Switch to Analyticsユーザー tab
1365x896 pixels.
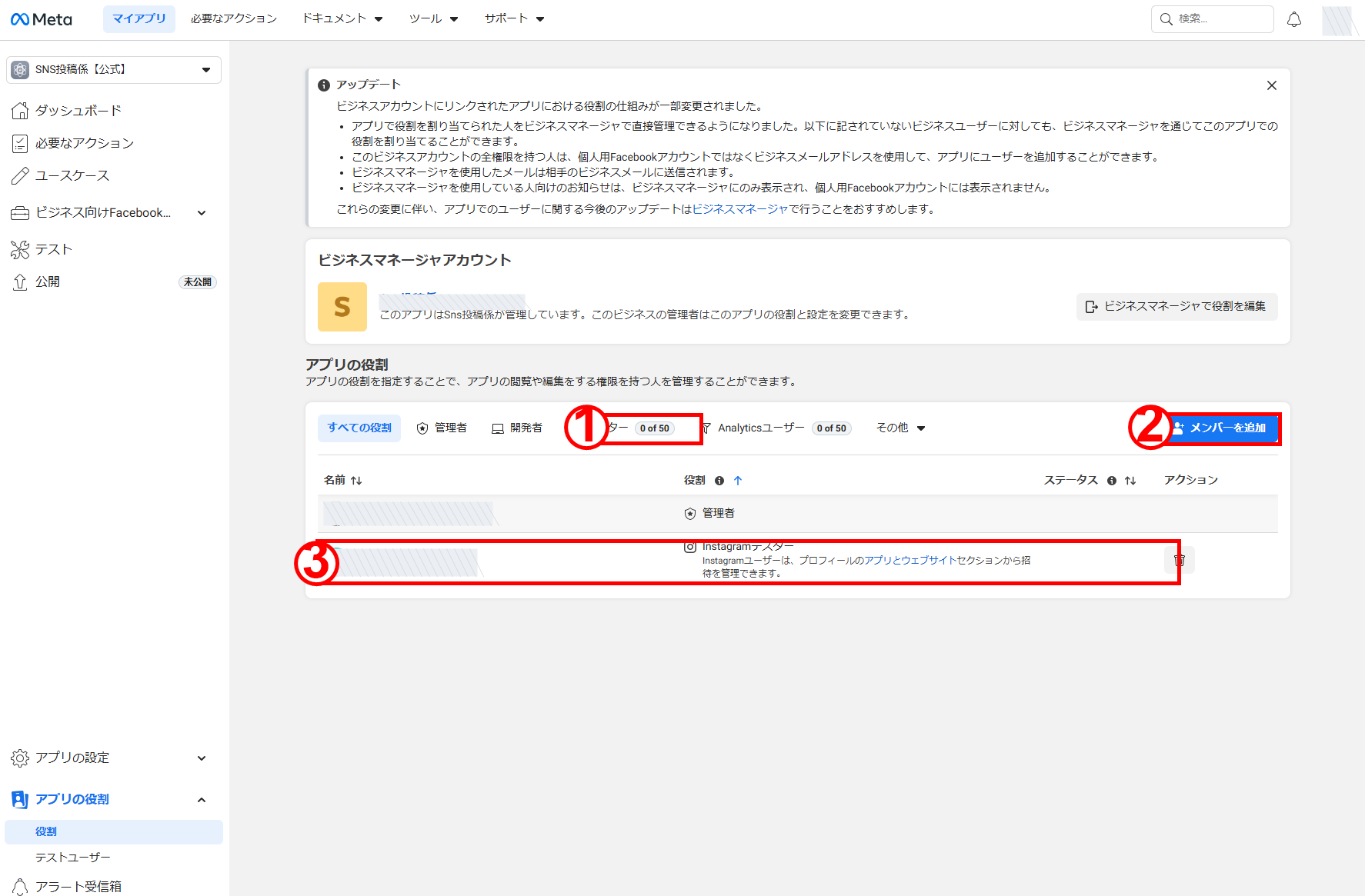pyautogui.click(x=776, y=428)
